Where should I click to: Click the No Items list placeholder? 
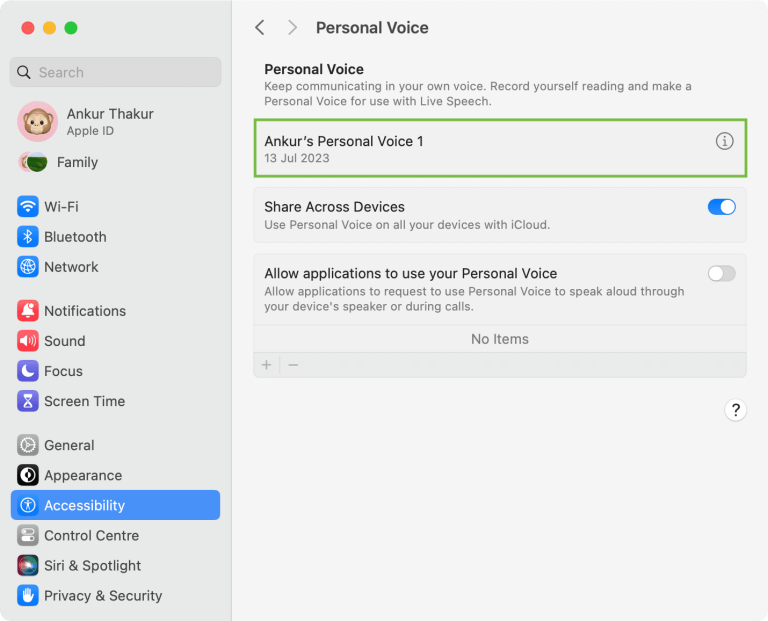click(x=500, y=339)
